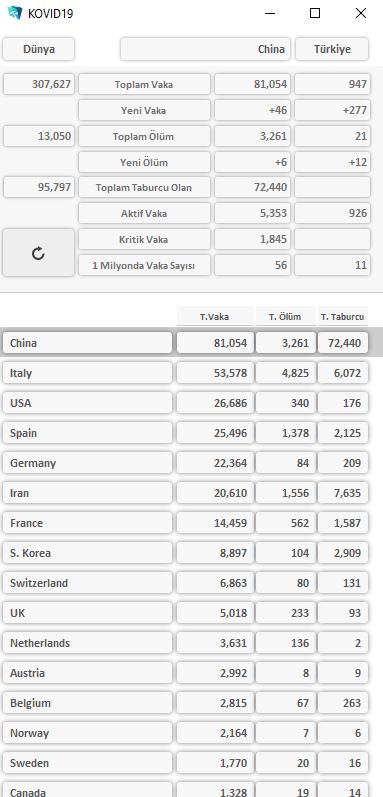The image size is (383, 797).
Task: Select the Türkiye button
Action: [332, 49]
